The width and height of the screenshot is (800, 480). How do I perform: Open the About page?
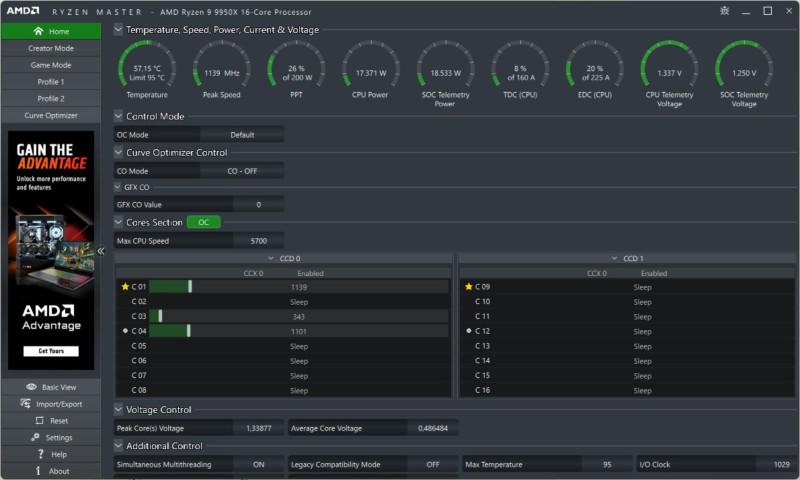pyautogui.click(x=51, y=471)
